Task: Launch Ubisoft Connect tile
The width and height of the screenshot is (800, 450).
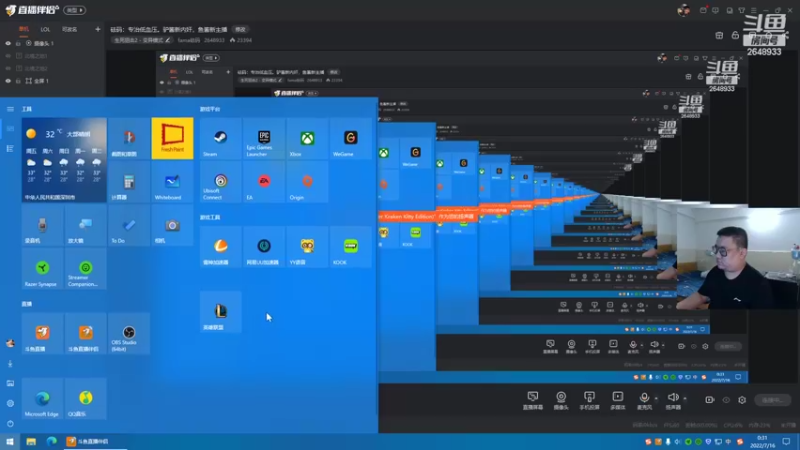Action: tap(220, 182)
